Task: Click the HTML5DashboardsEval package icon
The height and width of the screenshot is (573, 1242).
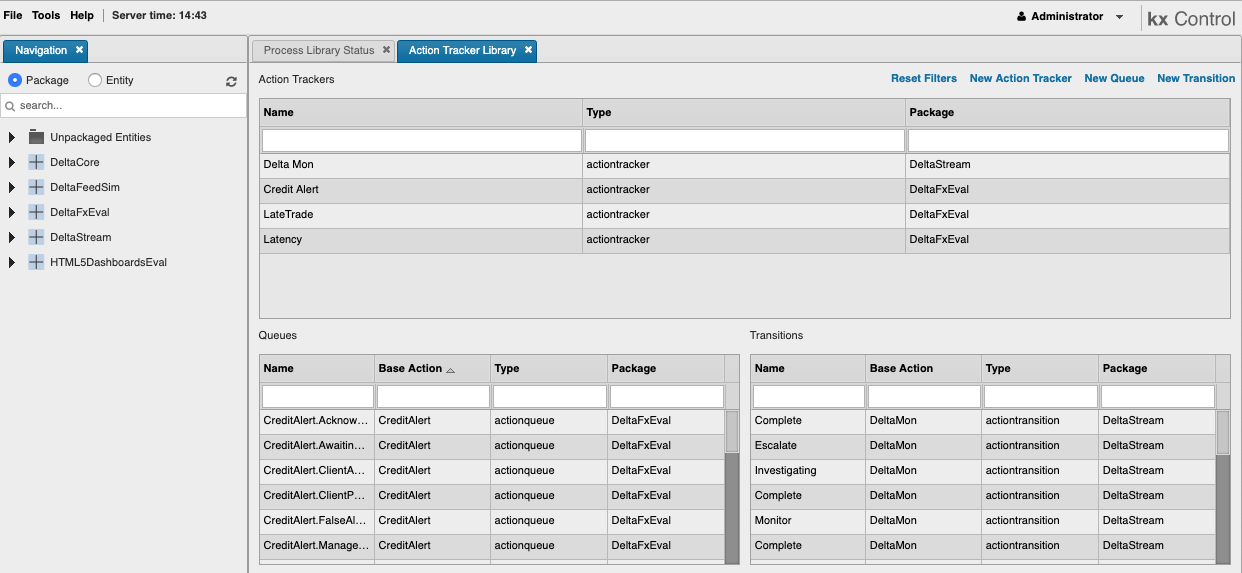Action: (x=36, y=262)
